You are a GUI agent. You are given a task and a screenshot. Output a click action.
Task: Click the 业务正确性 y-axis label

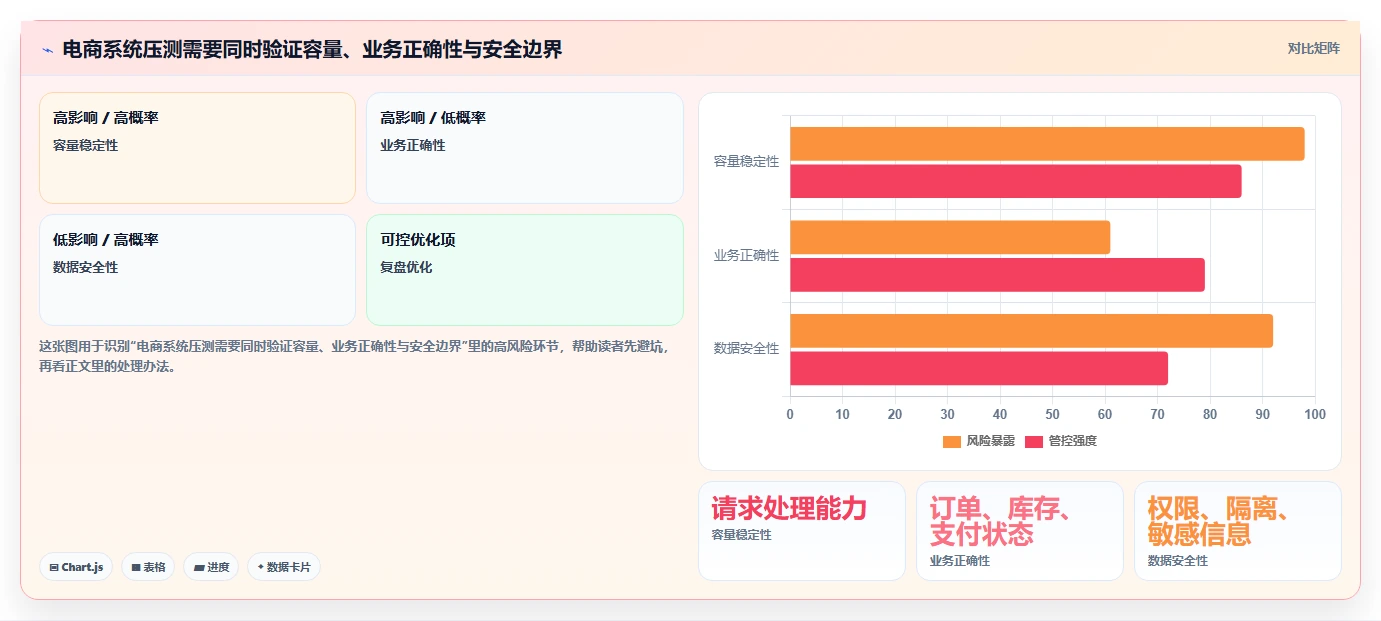746,255
